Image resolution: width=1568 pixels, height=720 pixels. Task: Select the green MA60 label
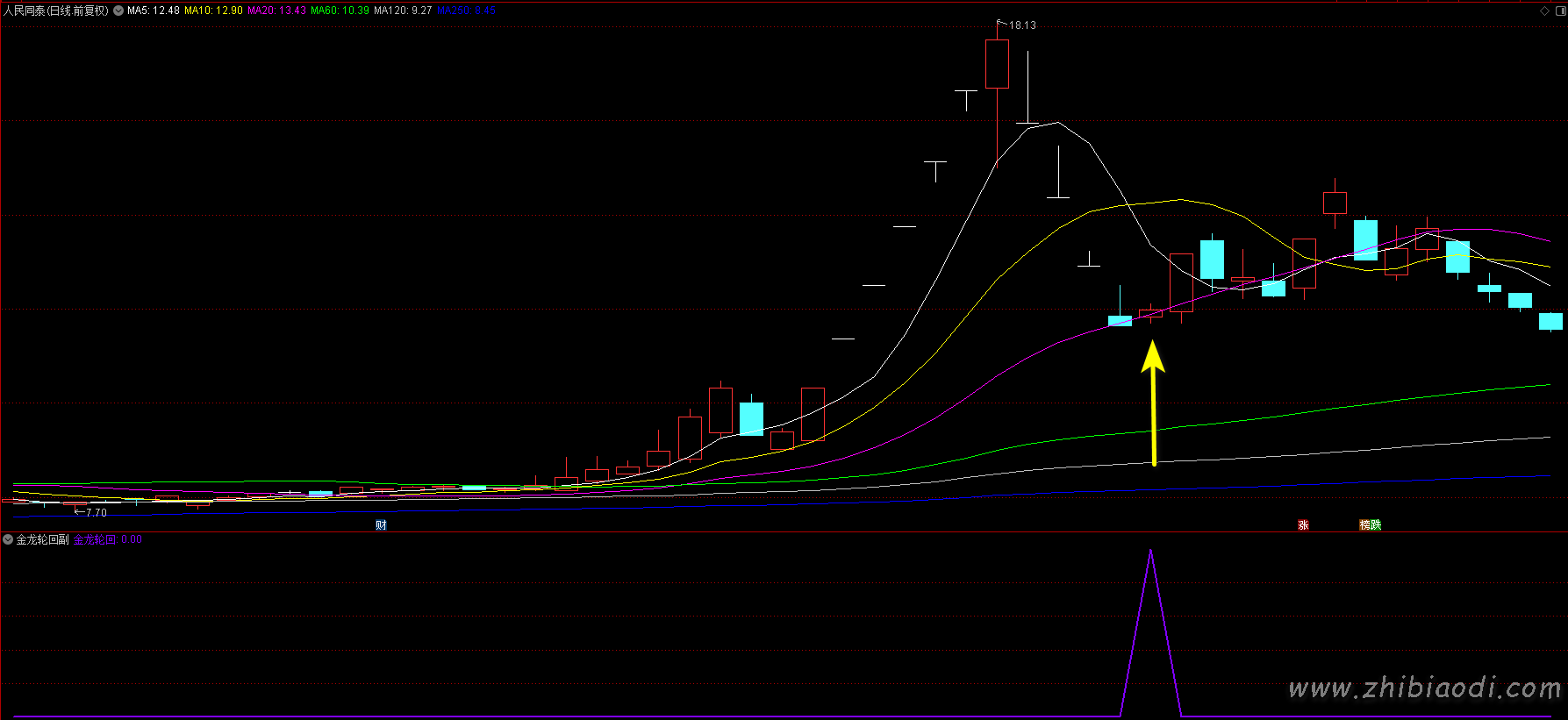[340, 11]
